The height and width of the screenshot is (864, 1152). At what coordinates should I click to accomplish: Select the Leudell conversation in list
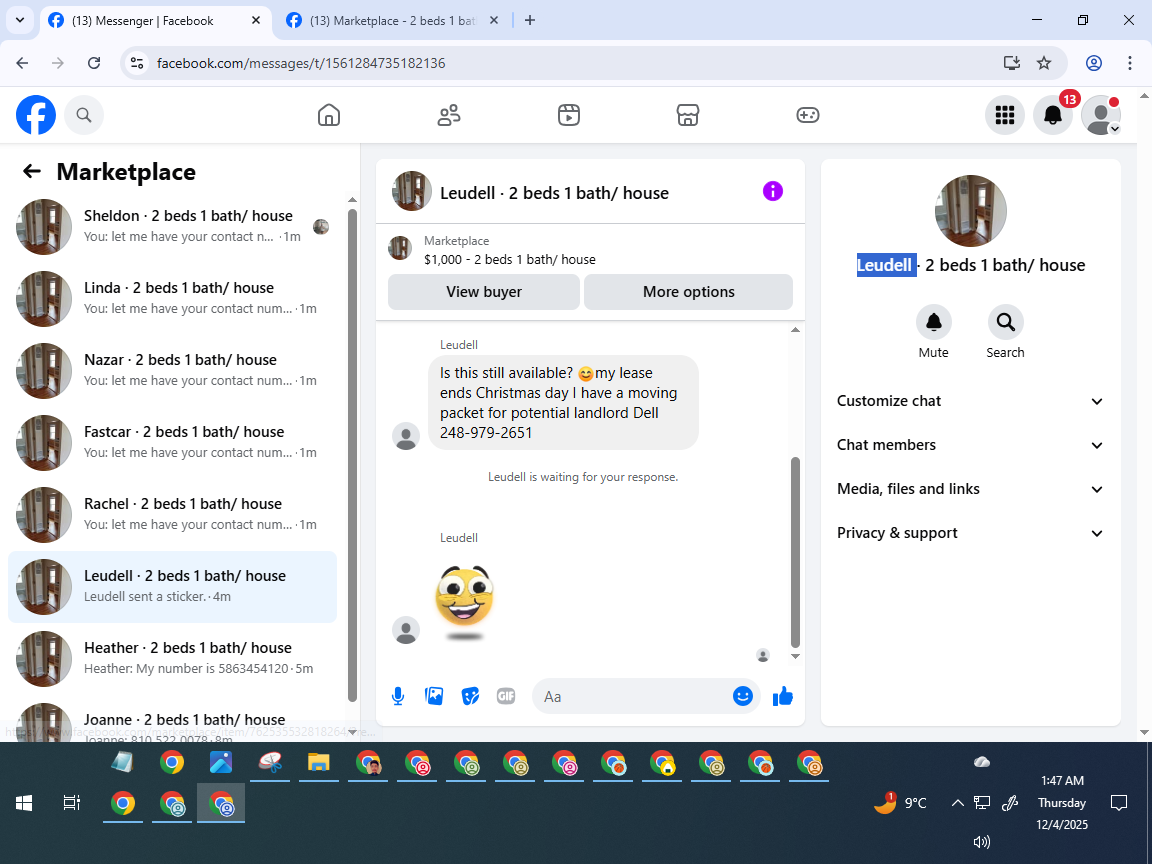point(173,586)
